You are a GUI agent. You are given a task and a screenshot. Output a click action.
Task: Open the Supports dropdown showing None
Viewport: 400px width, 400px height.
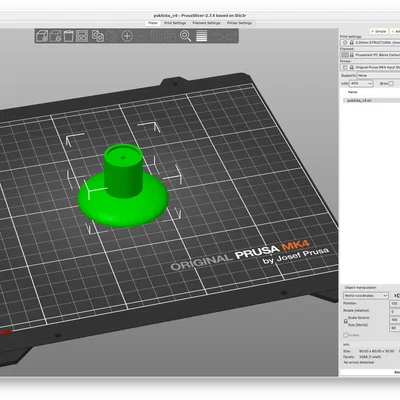click(378, 75)
